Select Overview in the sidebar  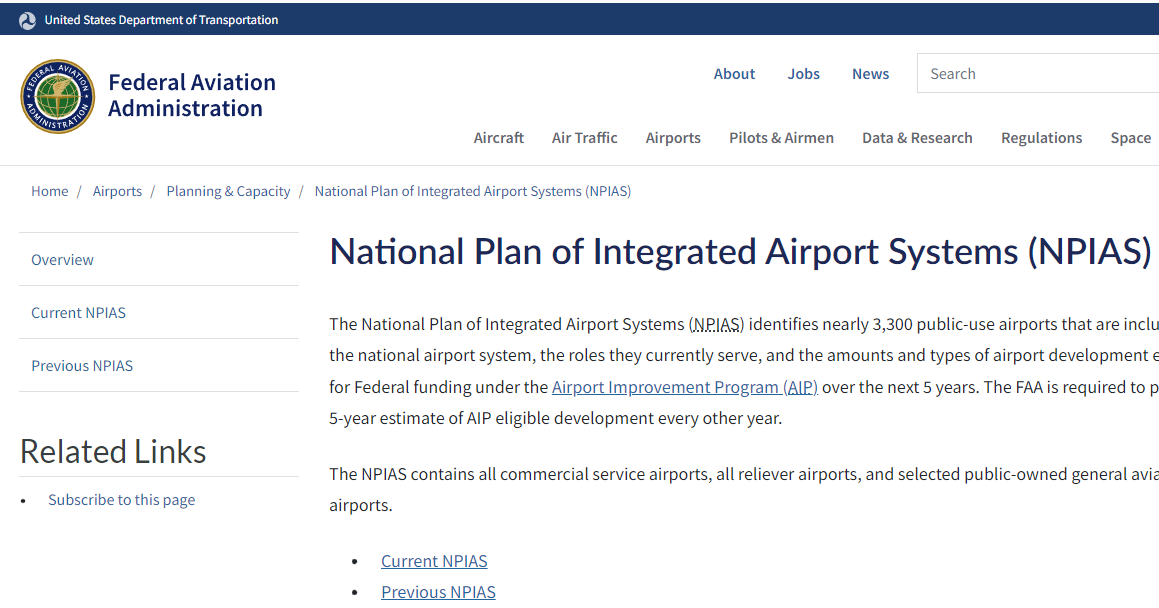coord(158,259)
